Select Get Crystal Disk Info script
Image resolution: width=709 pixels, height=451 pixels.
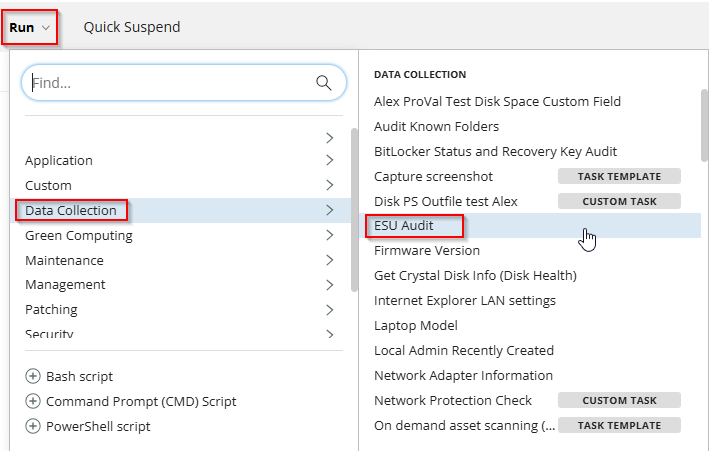pyautogui.click(x=475, y=276)
